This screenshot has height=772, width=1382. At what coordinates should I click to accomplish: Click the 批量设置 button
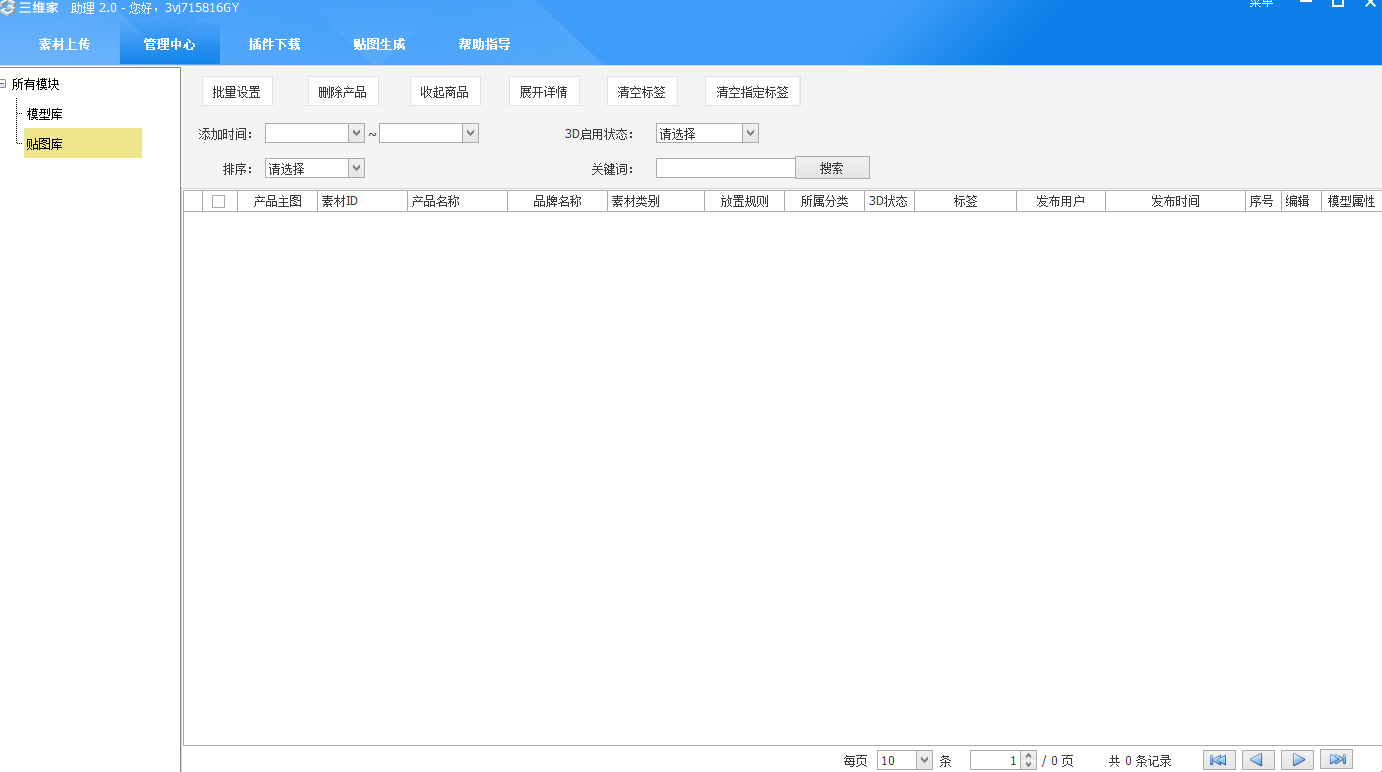[237, 92]
